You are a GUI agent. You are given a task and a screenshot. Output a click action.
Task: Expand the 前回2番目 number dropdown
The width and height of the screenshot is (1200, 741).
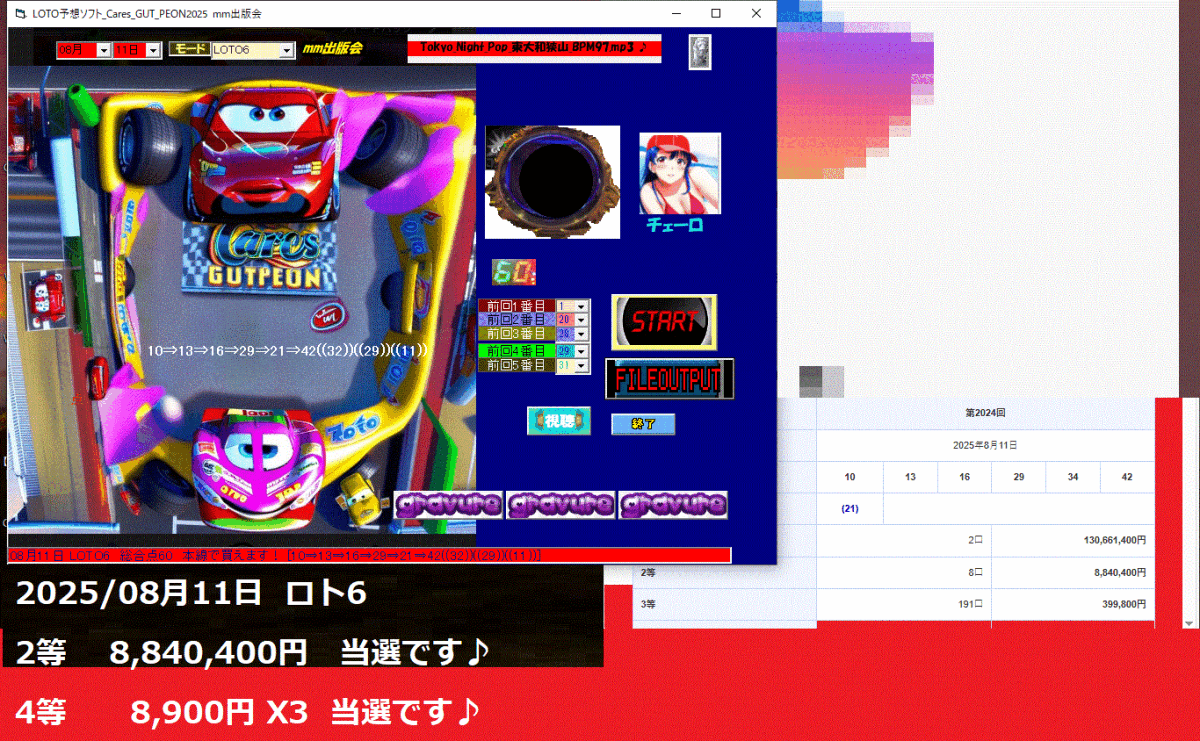pos(581,319)
